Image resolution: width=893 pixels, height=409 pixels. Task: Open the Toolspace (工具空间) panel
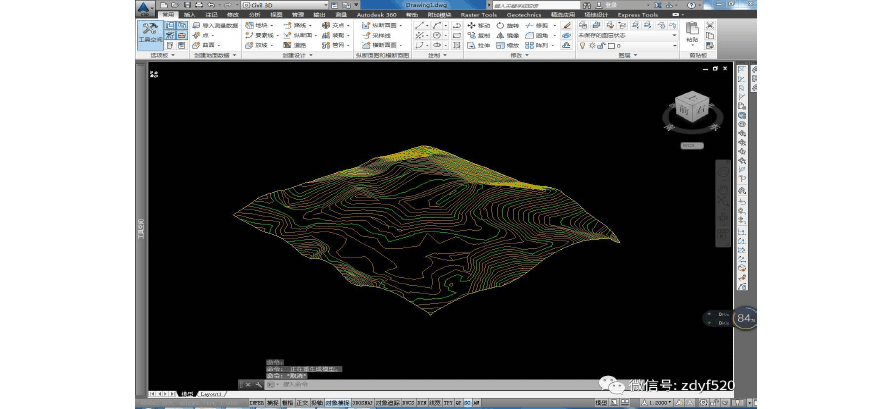coord(150,33)
